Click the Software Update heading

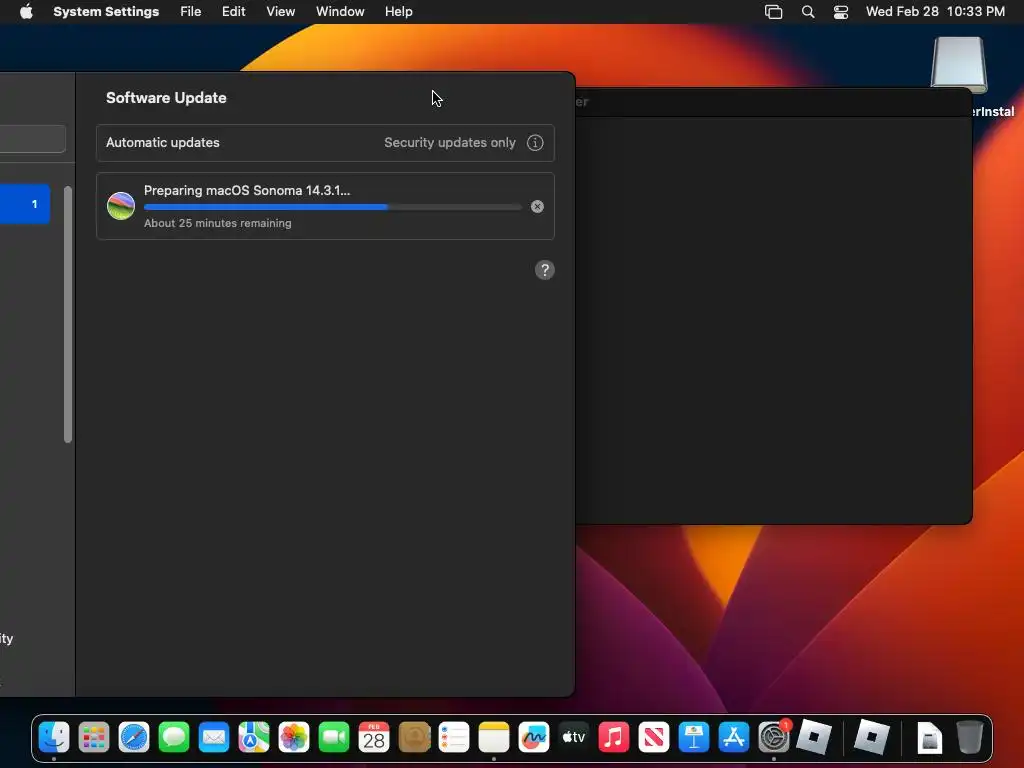[x=166, y=98]
